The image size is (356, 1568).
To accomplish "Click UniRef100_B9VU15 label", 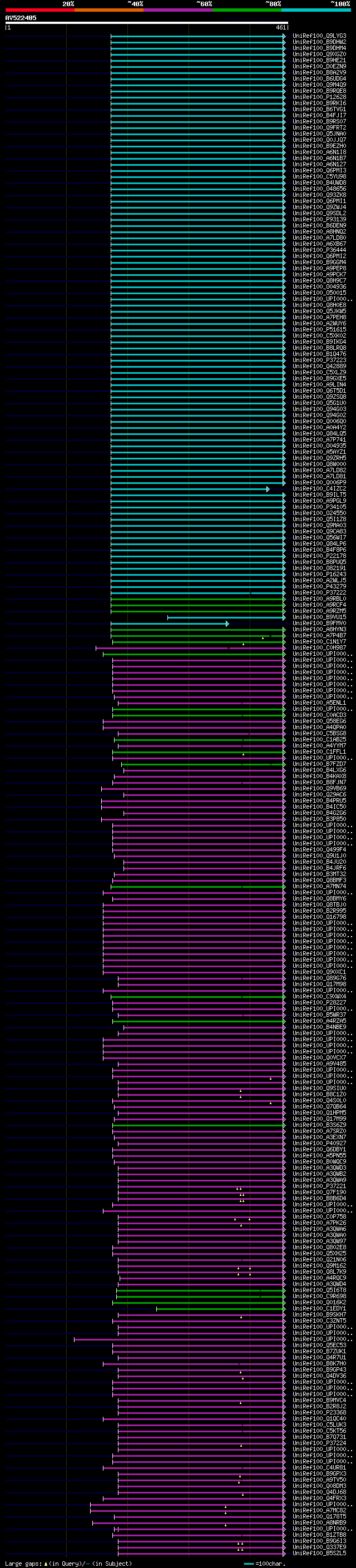I will [x=319, y=617].
